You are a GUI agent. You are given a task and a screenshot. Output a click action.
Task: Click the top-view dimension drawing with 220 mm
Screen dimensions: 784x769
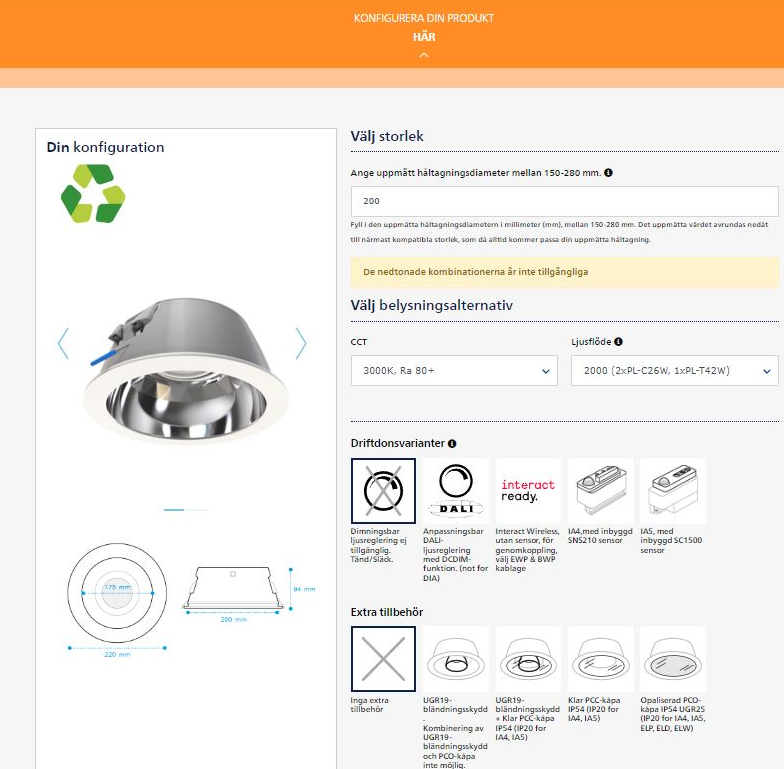point(118,600)
